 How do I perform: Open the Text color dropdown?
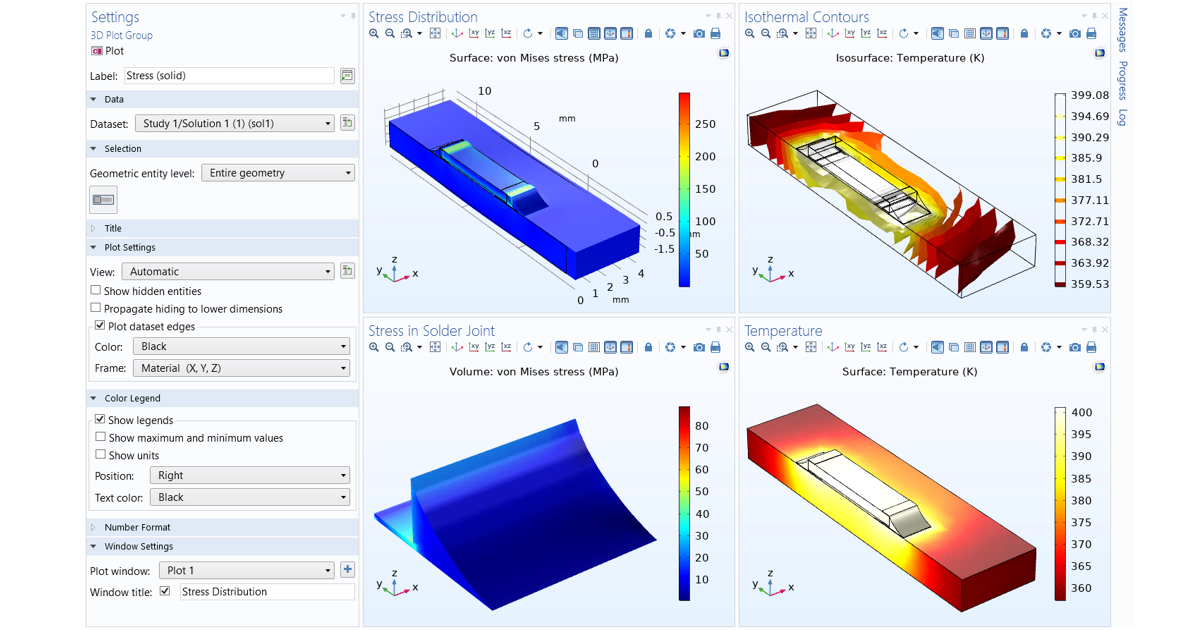[x=250, y=497]
